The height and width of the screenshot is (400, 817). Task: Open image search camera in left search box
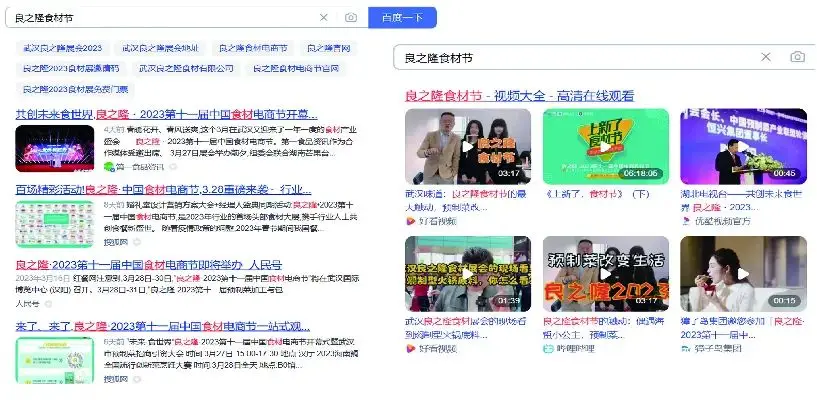click(351, 18)
